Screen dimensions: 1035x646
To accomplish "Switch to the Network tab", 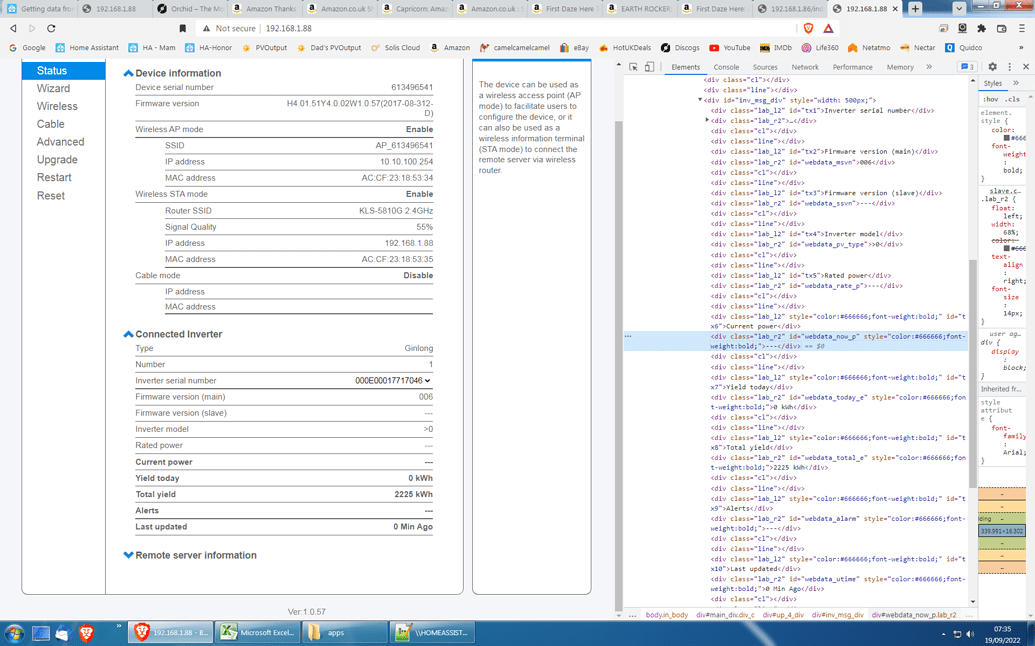I will [806, 67].
